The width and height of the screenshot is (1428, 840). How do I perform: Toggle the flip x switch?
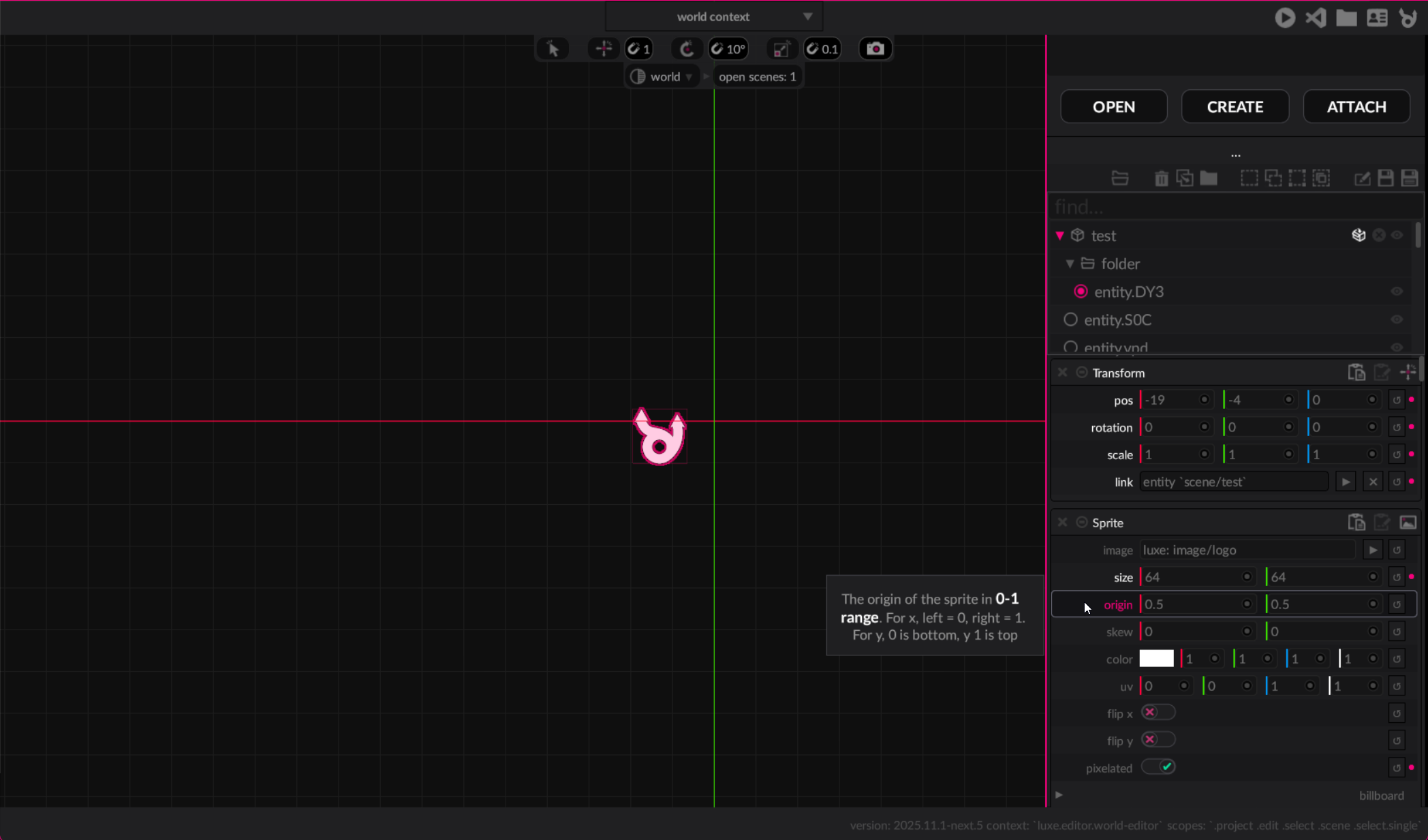(x=1158, y=713)
